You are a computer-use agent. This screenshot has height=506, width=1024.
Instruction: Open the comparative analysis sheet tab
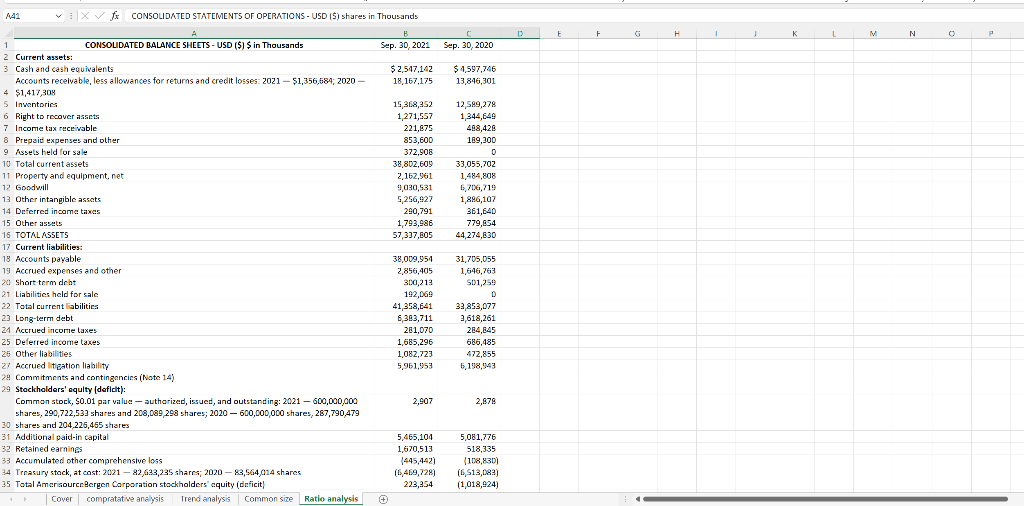125,499
